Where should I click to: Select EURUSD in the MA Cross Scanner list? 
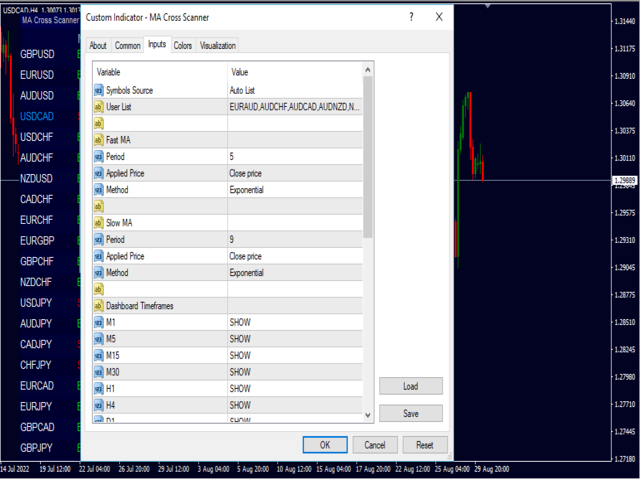[x=37, y=75]
